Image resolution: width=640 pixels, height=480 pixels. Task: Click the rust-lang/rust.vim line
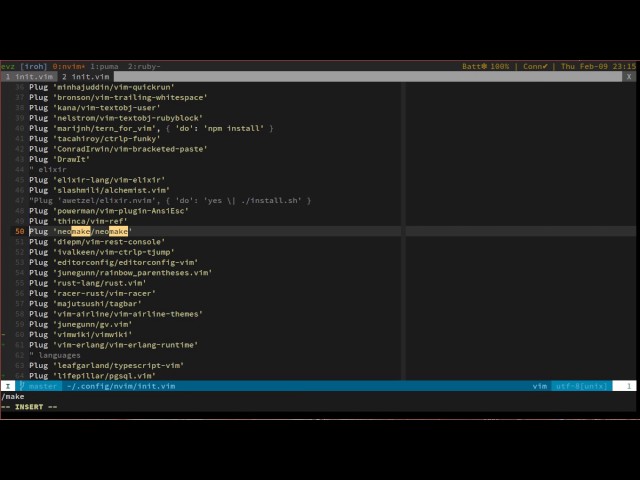point(88,283)
